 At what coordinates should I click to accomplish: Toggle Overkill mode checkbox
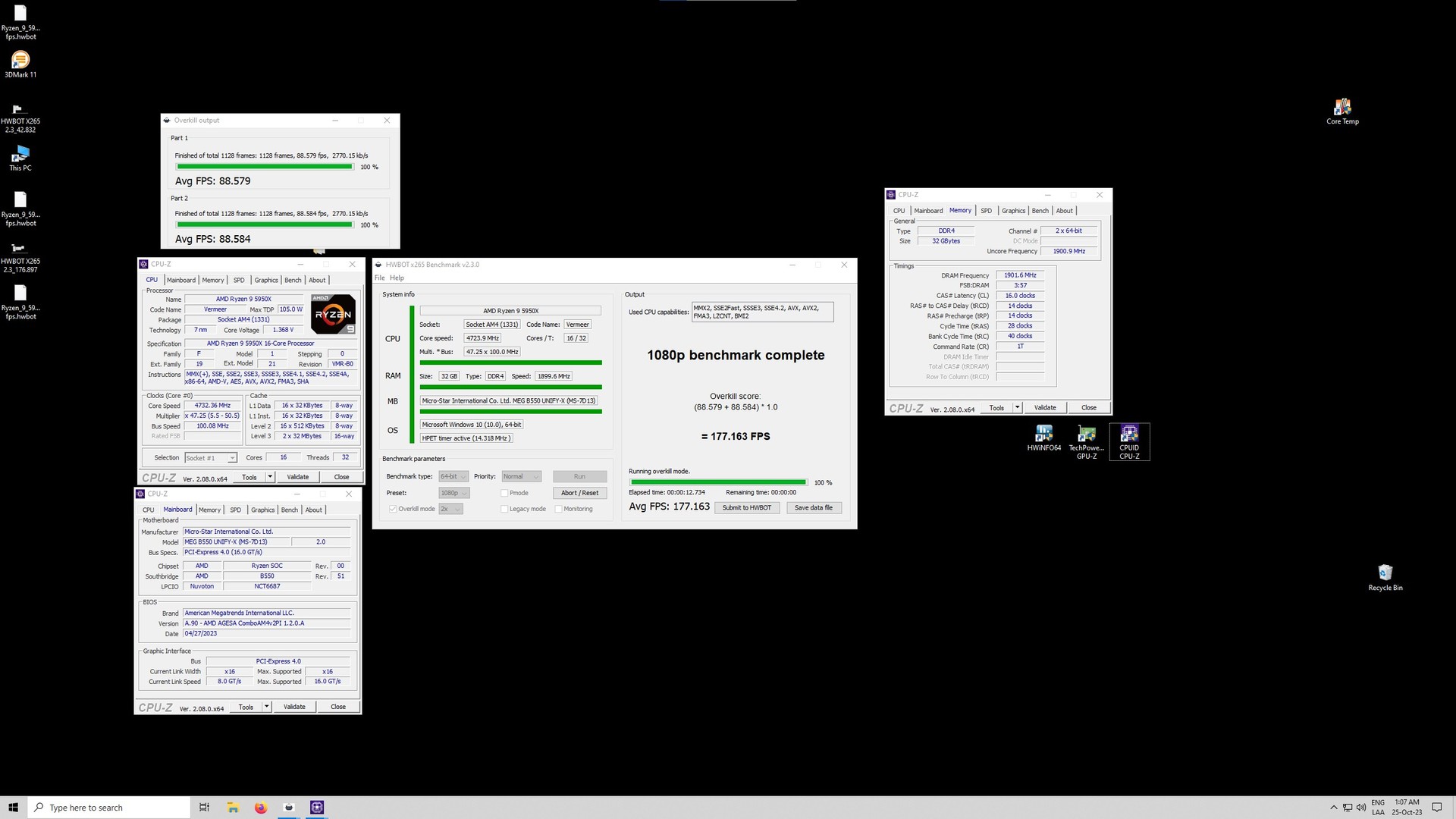click(x=393, y=509)
